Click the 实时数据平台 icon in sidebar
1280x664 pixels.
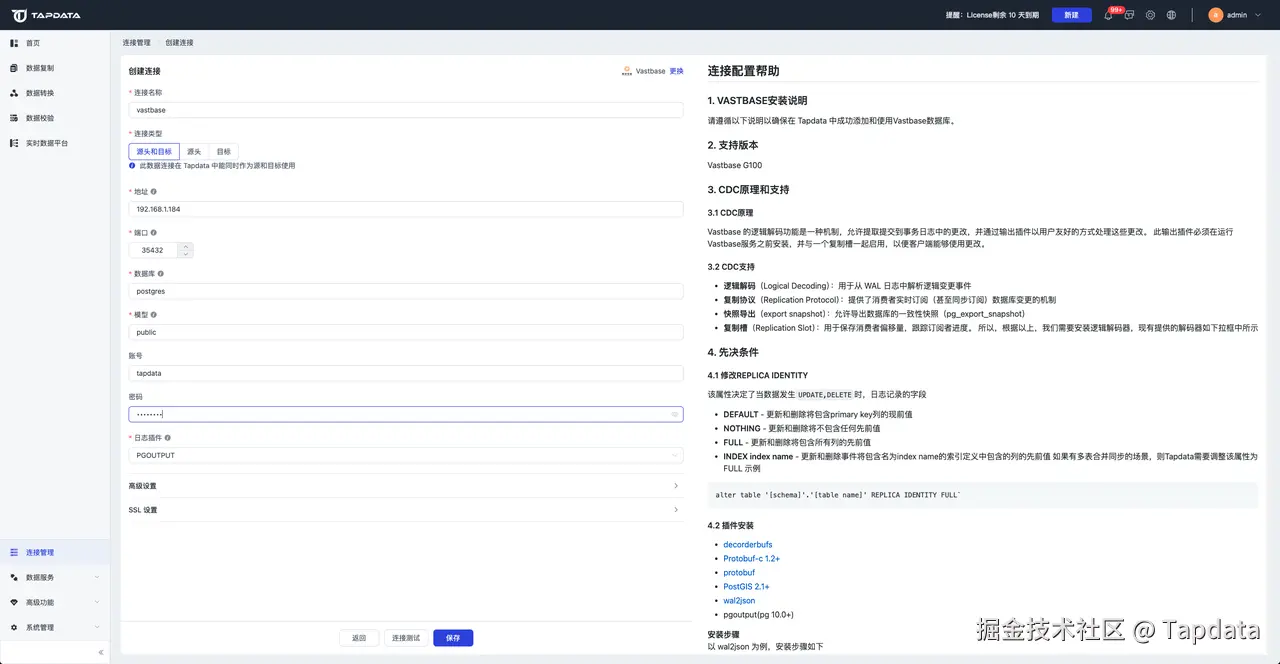pyautogui.click(x=14, y=143)
